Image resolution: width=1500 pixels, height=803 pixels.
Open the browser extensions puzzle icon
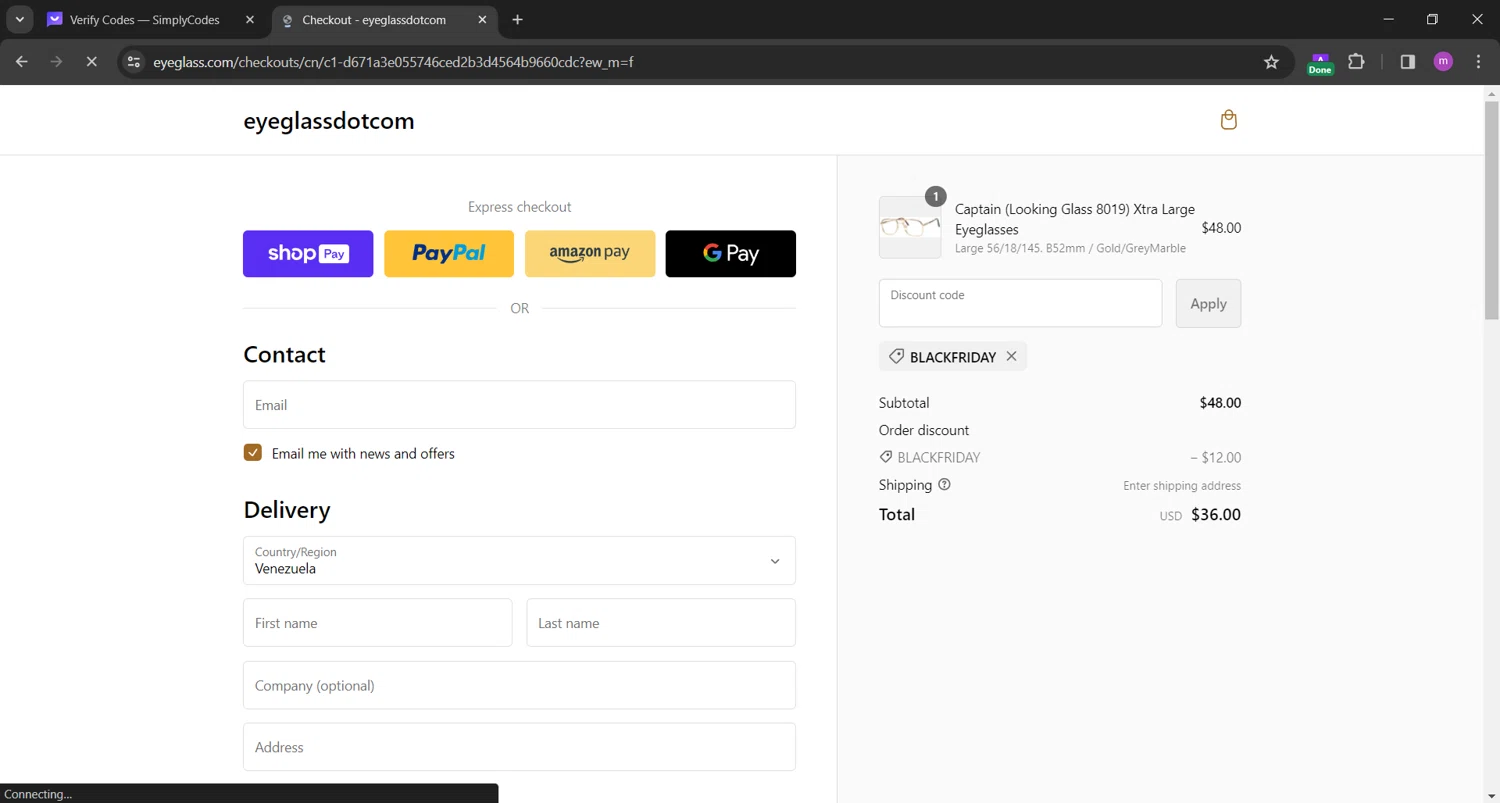click(1356, 62)
